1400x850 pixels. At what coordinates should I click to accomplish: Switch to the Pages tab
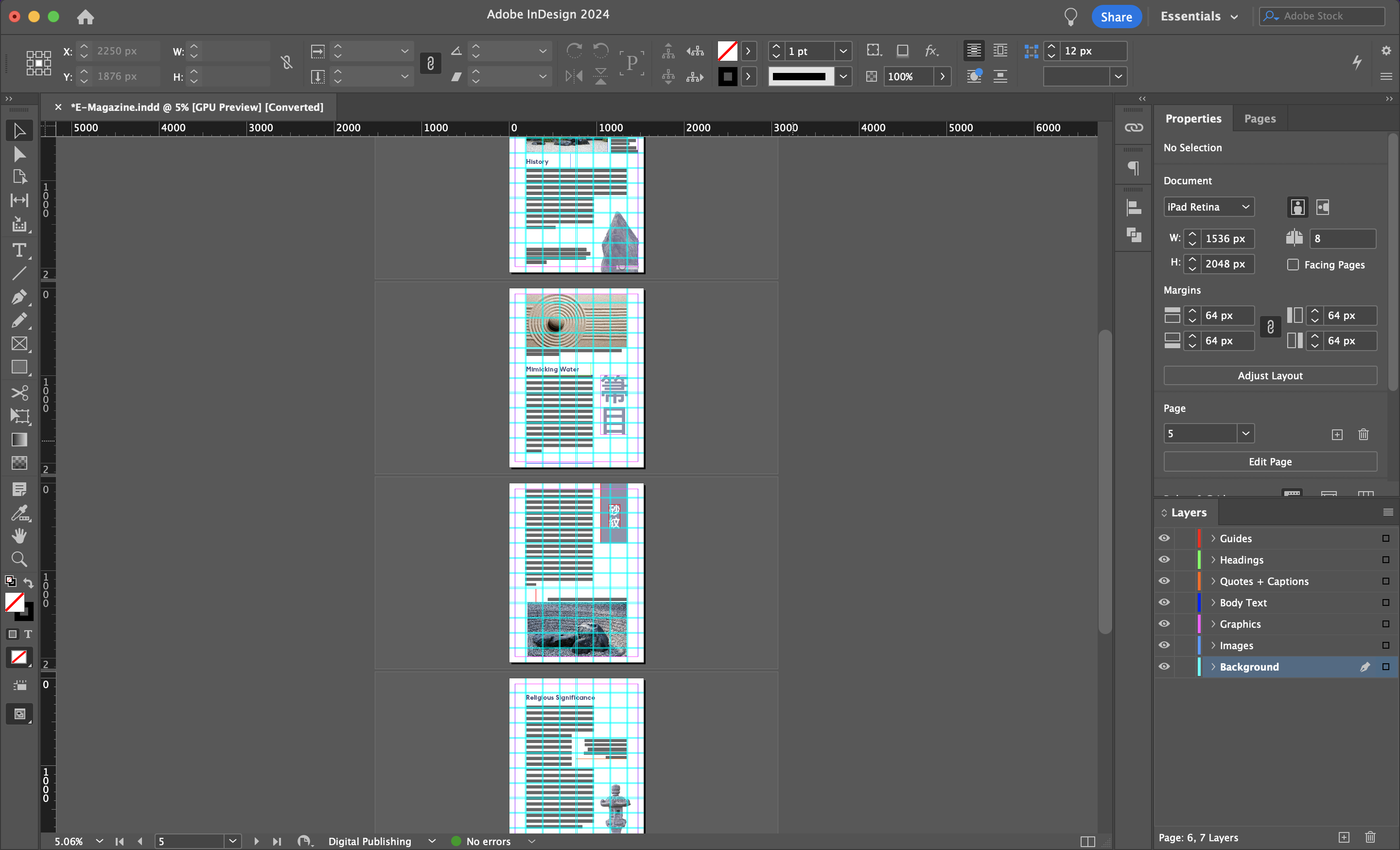pos(1260,118)
